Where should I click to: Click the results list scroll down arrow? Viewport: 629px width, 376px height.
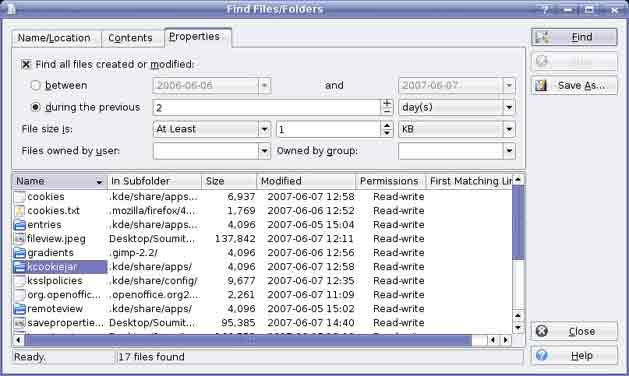point(518,328)
